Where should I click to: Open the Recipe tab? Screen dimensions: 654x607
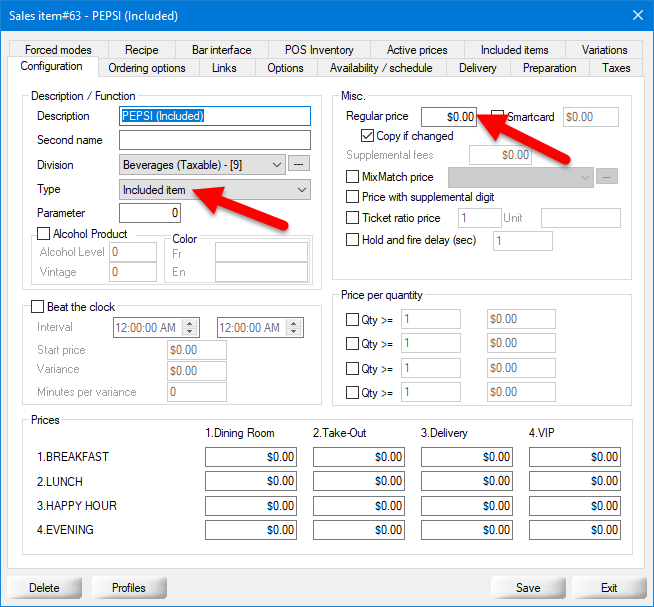[142, 50]
